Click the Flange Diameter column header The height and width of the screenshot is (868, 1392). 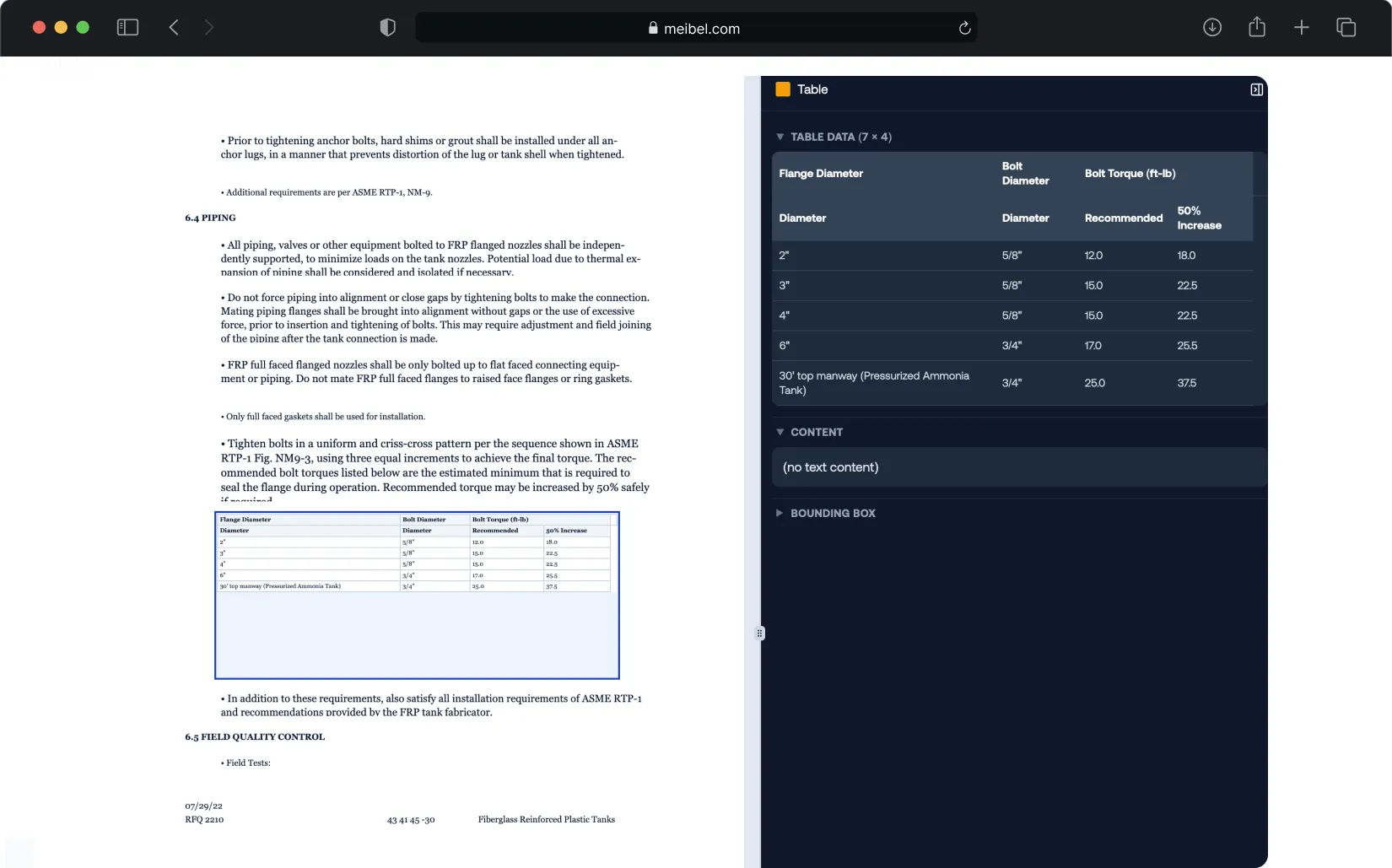[821, 174]
